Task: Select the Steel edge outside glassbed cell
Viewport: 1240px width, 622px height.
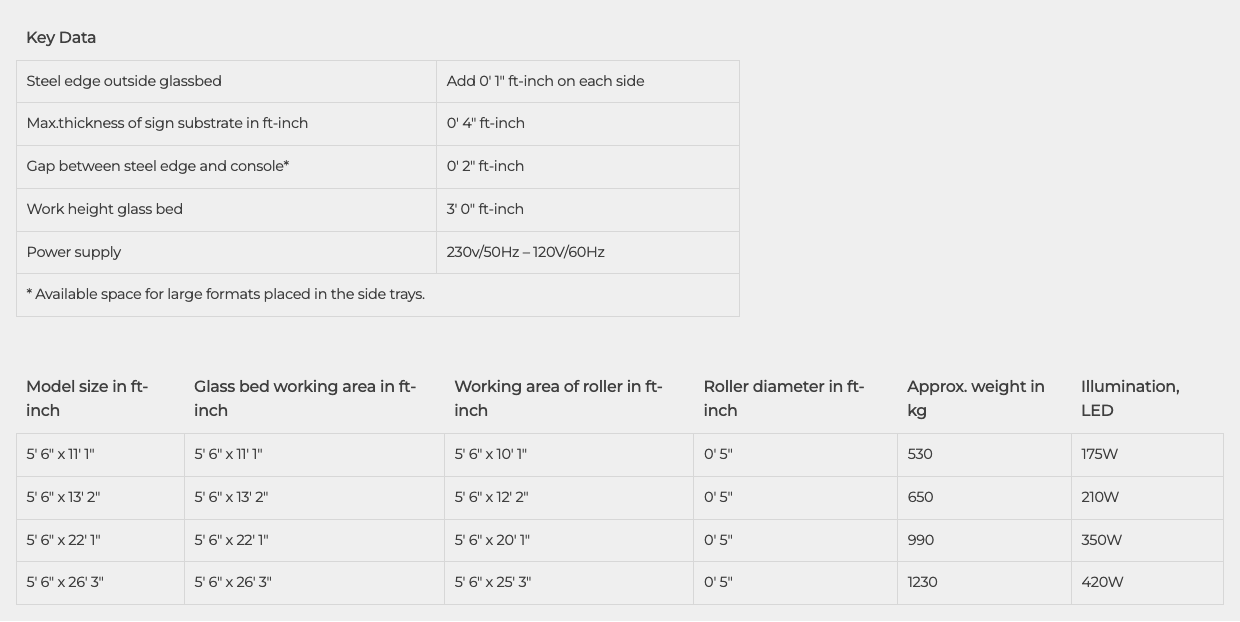Action: pos(227,81)
